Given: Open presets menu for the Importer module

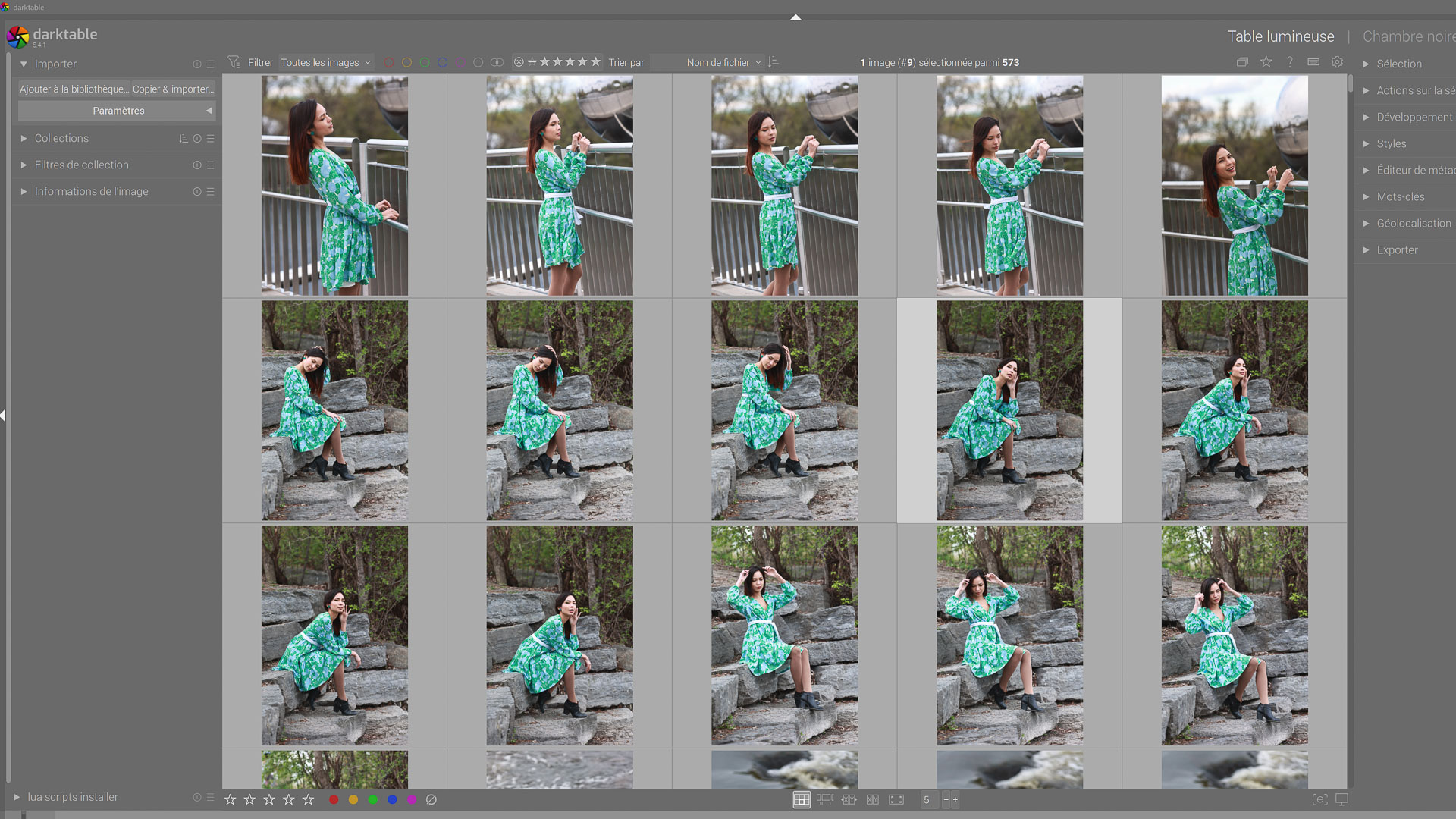Looking at the screenshot, I should click(211, 64).
